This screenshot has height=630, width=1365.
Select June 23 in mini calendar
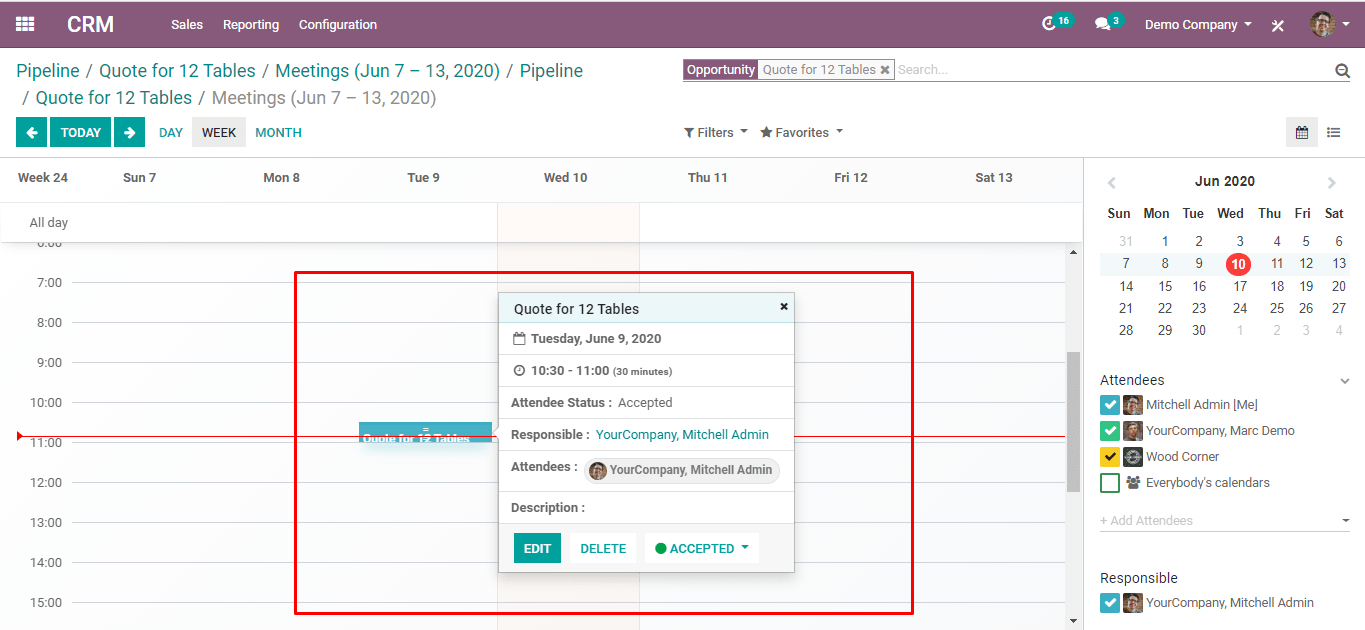[x=1199, y=308]
